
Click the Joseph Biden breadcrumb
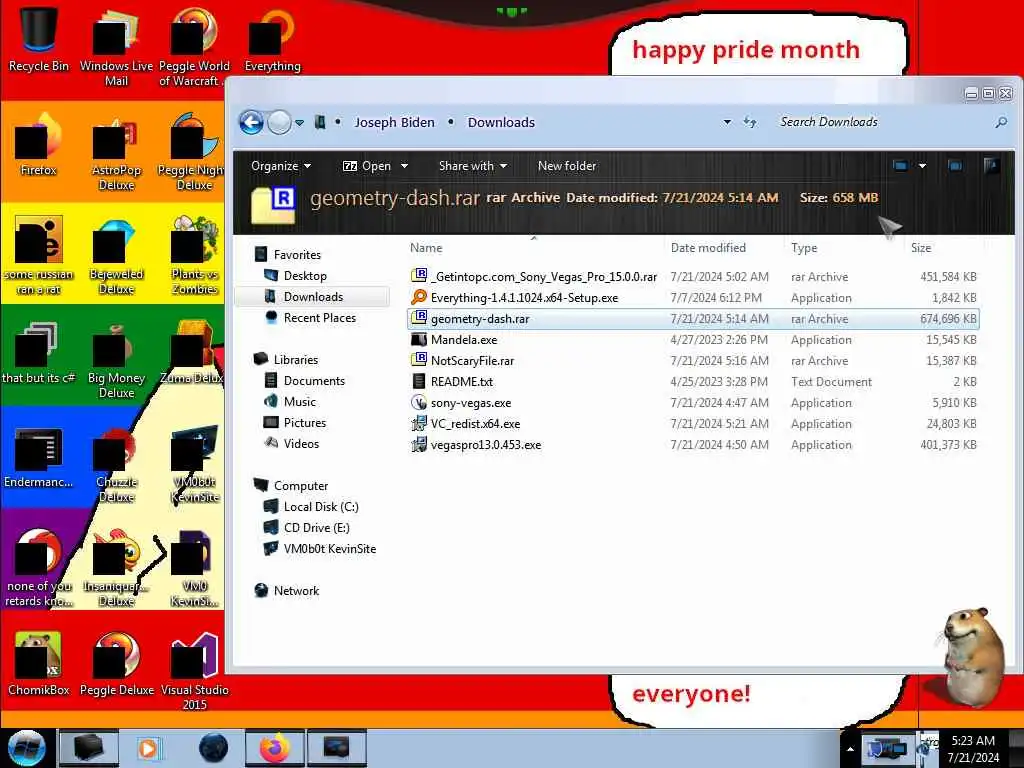click(394, 122)
